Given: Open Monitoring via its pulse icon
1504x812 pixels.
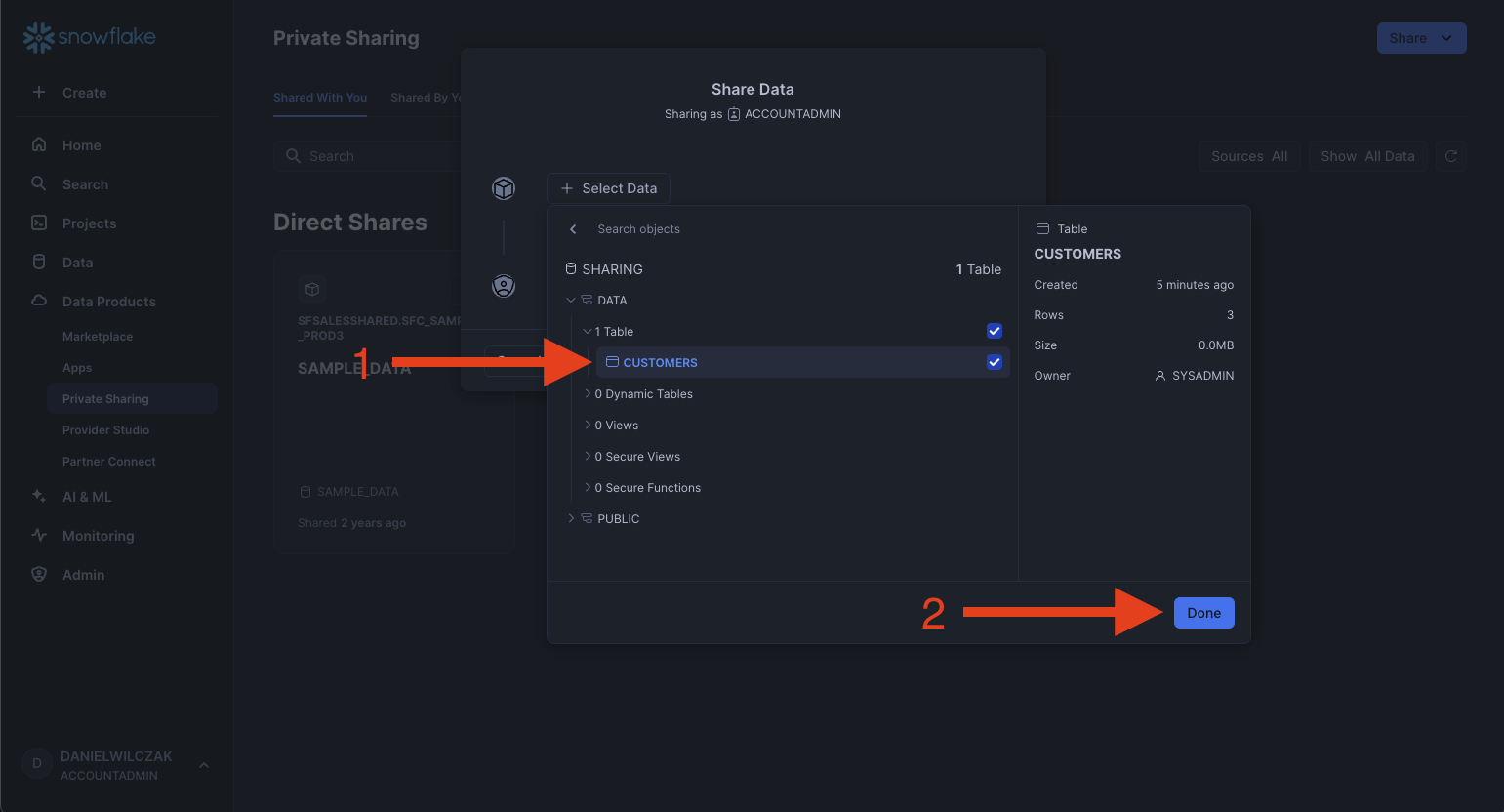Looking at the screenshot, I should pos(39,535).
